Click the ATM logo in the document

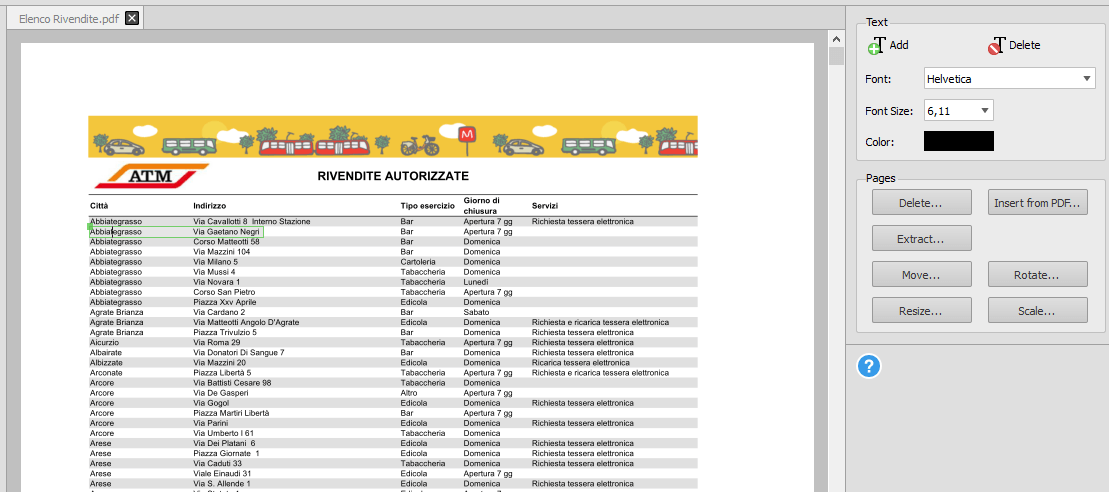(x=152, y=175)
